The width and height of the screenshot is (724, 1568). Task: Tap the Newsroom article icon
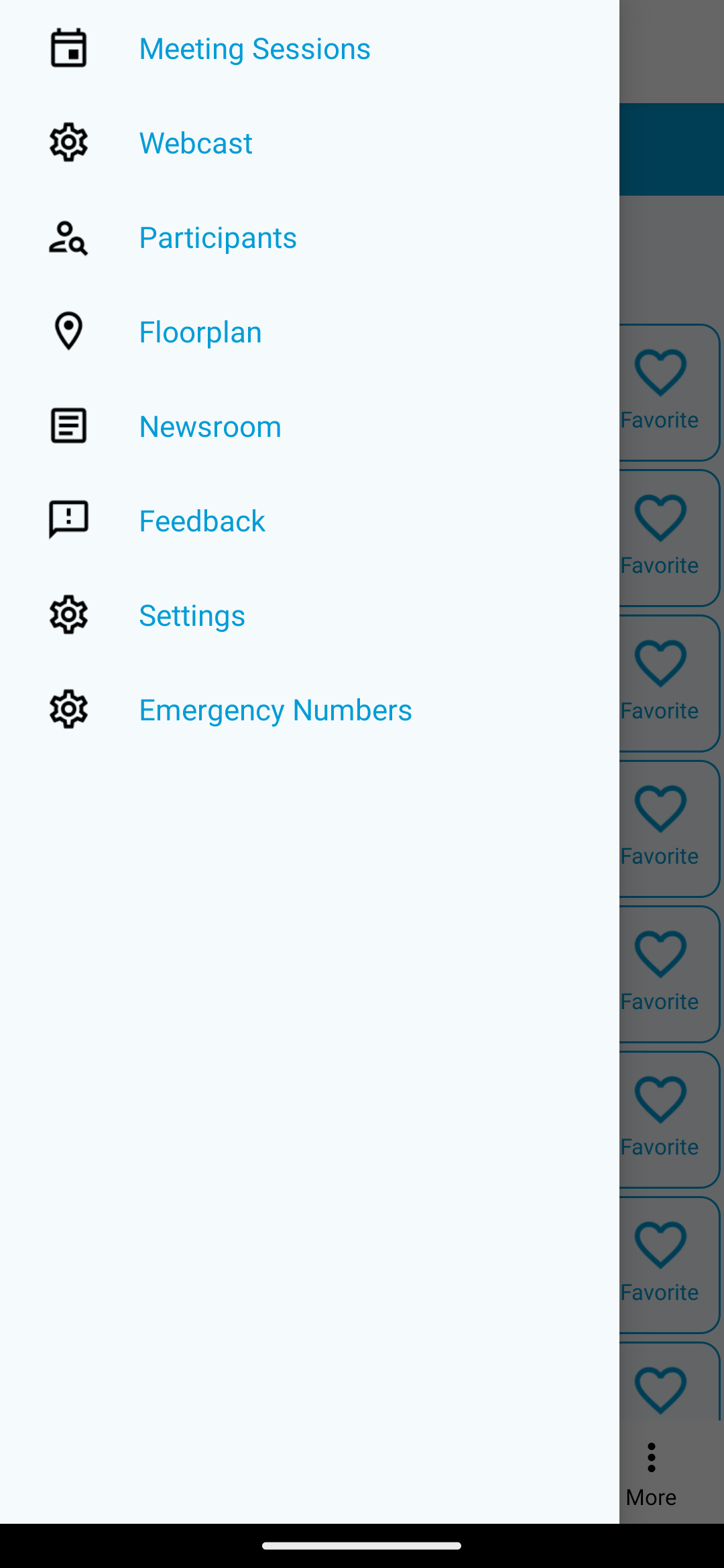point(68,426)
